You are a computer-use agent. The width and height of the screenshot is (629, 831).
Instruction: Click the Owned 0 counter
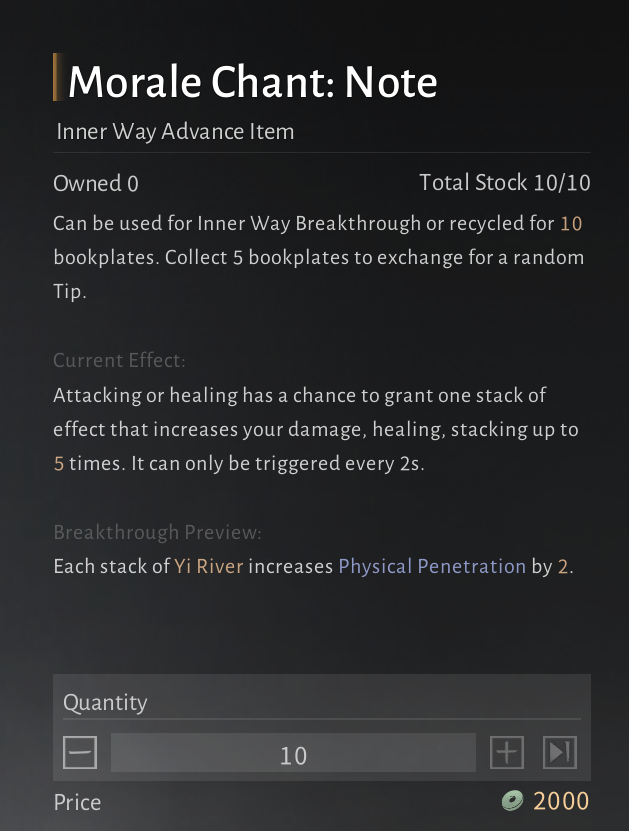tap(96, 184)
